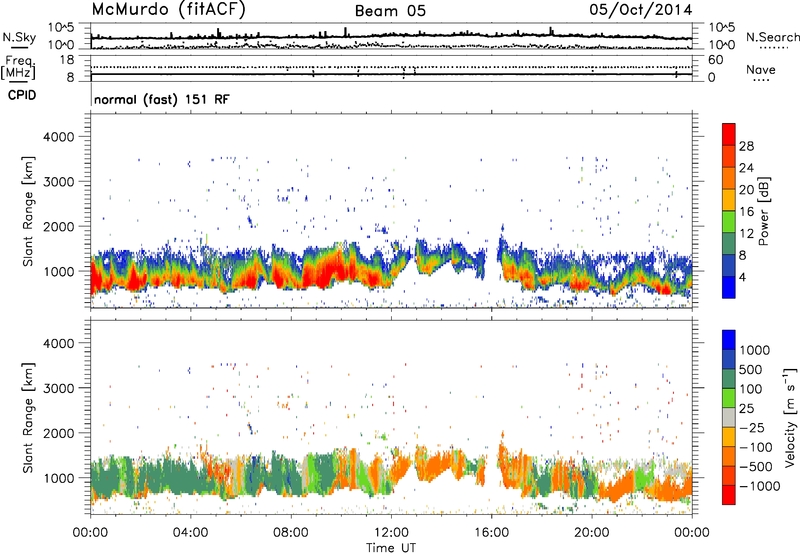Click the 3000 tick on the power panel
Screen dimensions: 800x554
point(59,182)
